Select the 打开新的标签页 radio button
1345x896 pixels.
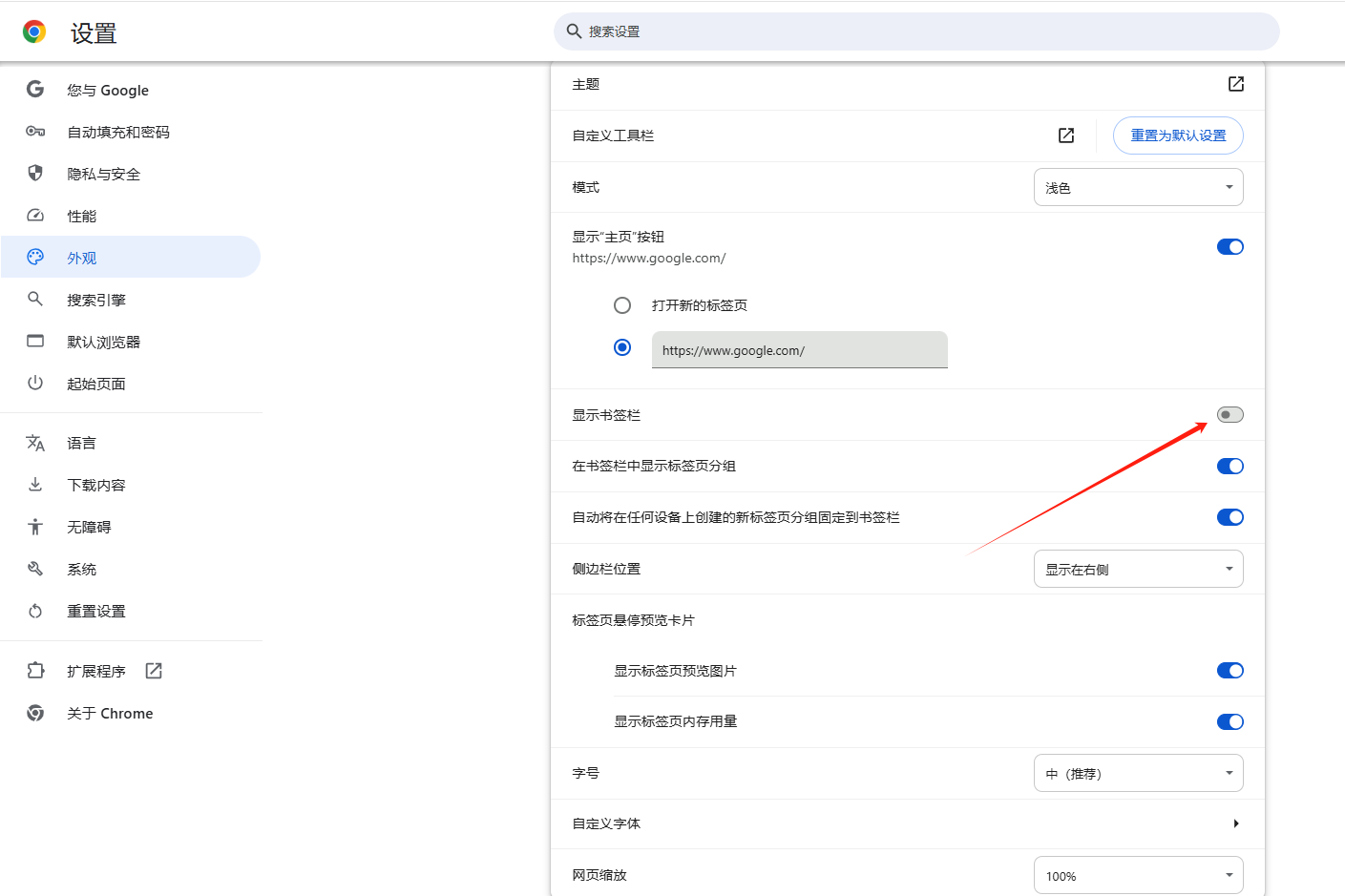(622, 305)
